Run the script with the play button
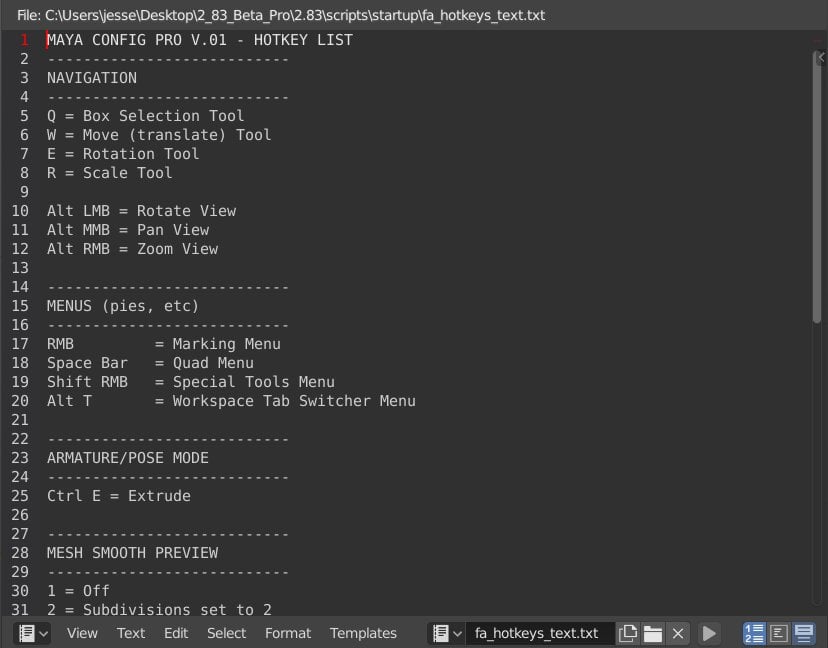The height and width of the screenshot is (648, 828). pyautogui.click(x=709, y=633)
